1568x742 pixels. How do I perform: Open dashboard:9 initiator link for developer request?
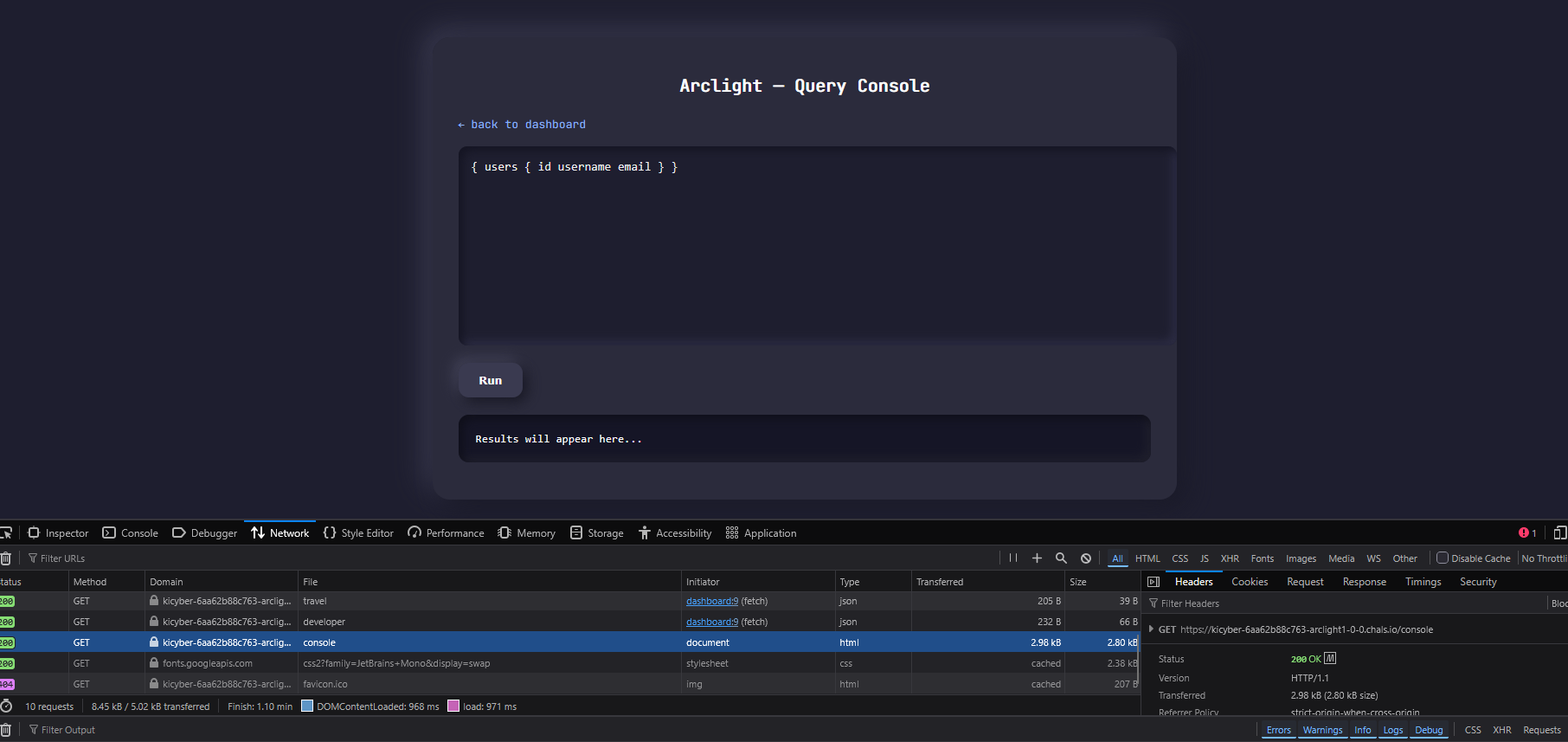(x=712, y=622)
